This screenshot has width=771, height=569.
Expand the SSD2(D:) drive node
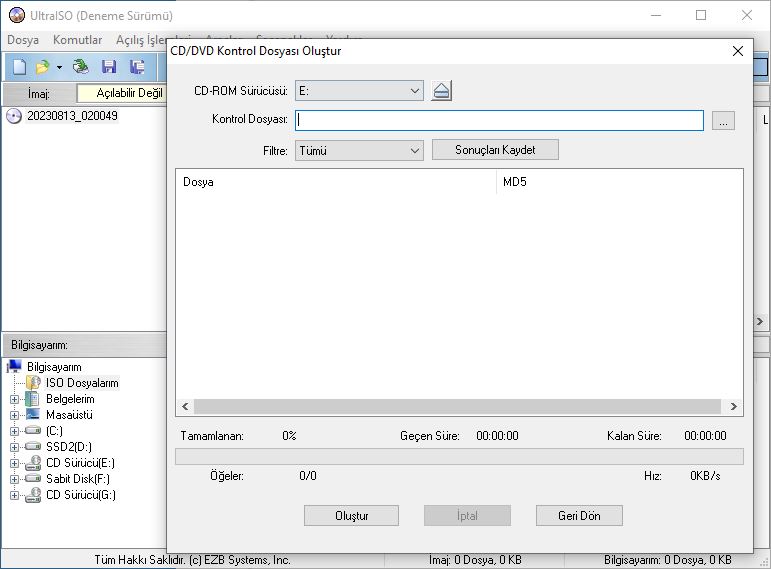pyautogui.click(x=14, y=447)
